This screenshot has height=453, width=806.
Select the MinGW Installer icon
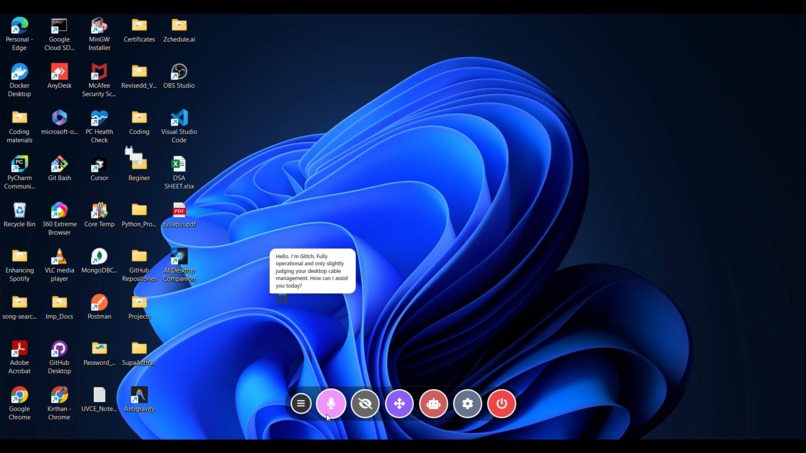pos(99,34)
